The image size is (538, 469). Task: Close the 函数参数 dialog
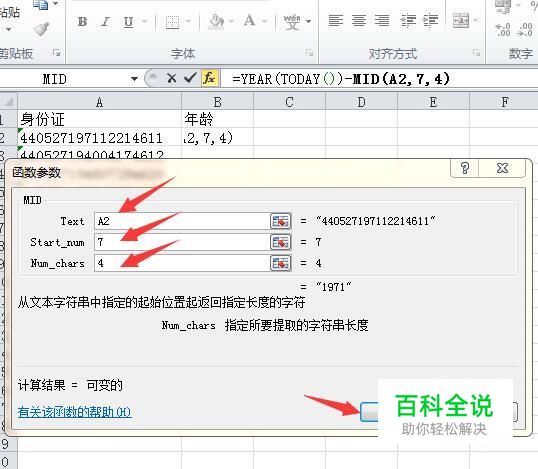point(502,168)
